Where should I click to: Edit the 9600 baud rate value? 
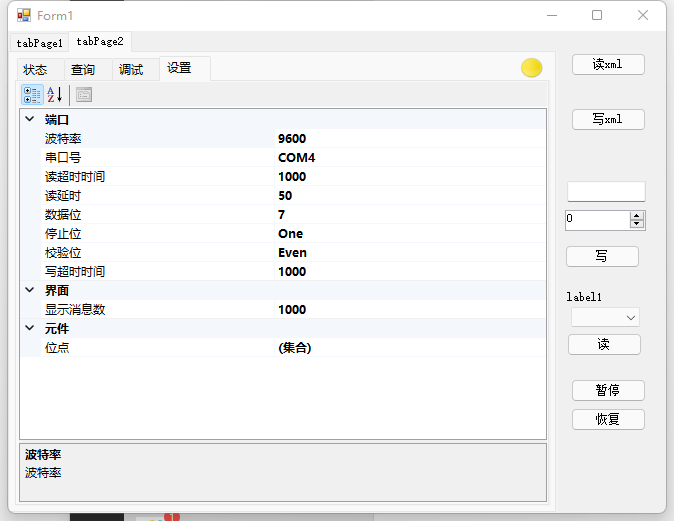click(410, 138)
